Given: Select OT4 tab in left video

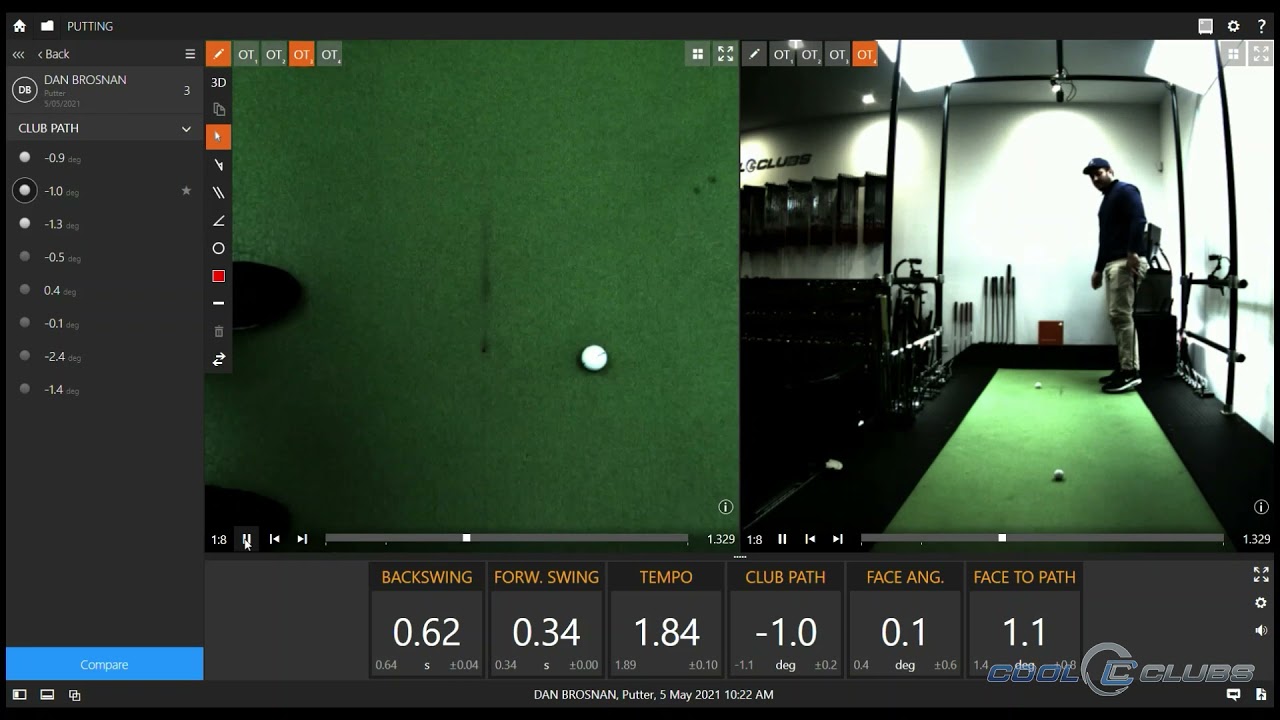Looking at the screenshot, I should click(330, 55).
